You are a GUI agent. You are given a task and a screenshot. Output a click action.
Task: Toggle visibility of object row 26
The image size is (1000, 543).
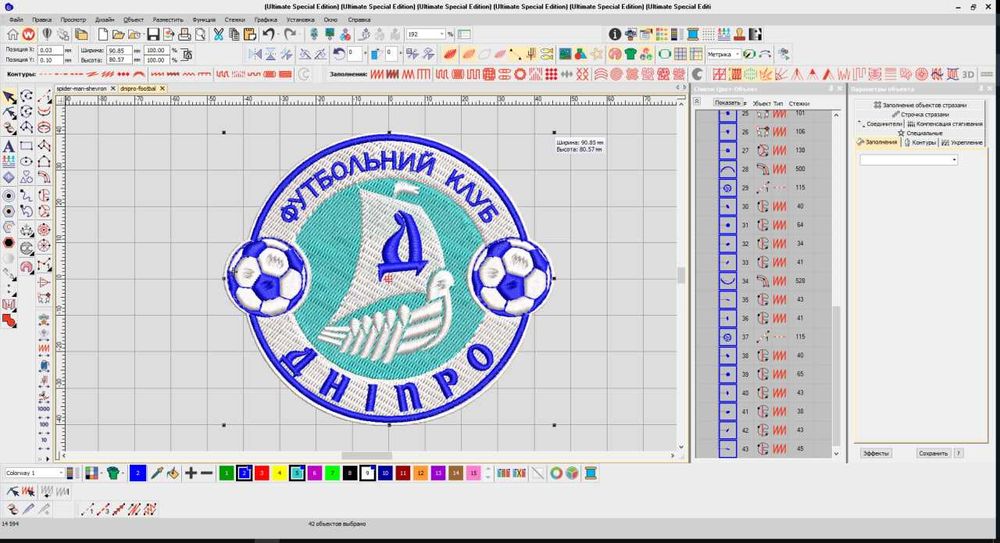point(728,131)
